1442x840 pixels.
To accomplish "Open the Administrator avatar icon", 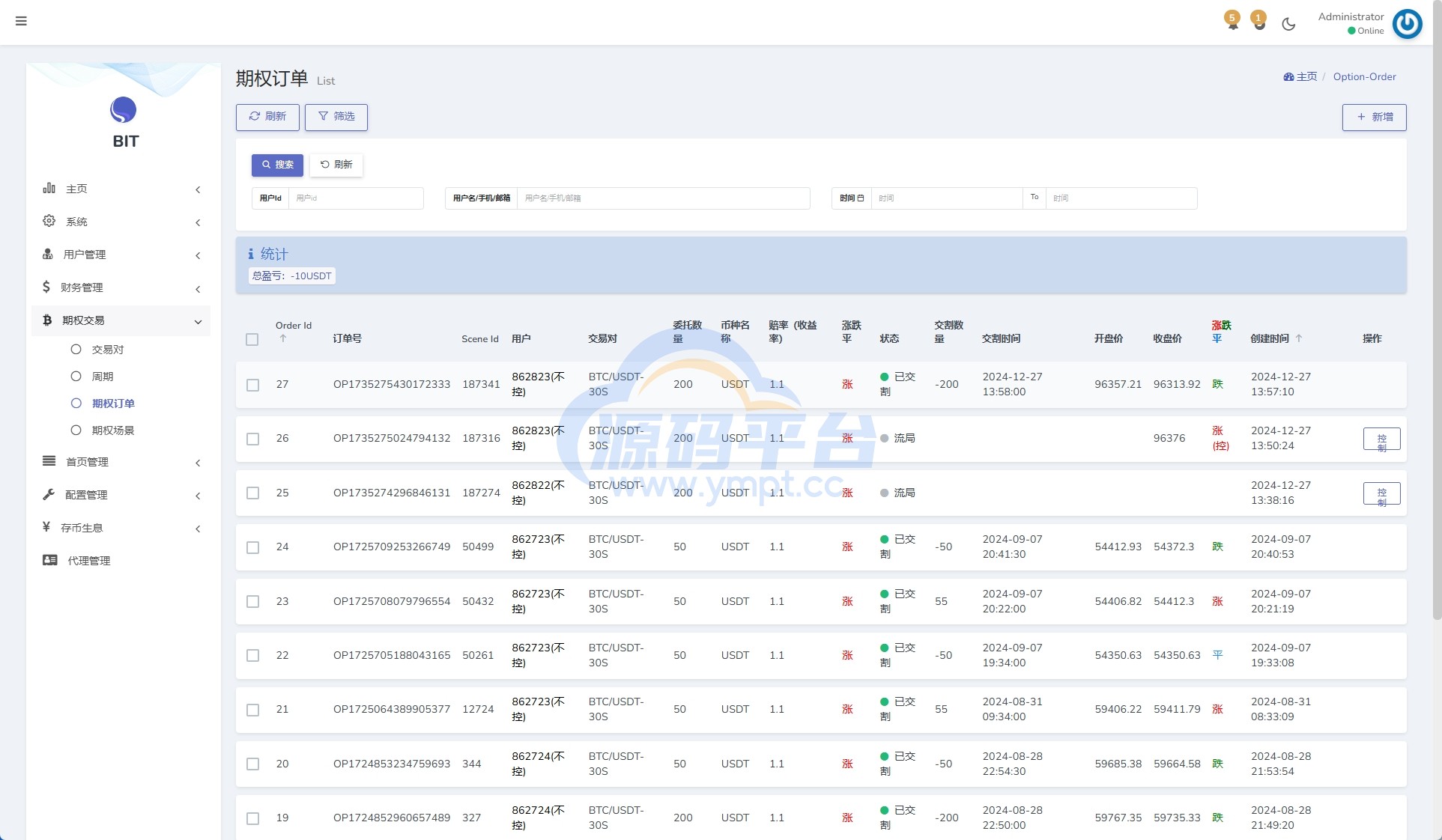I will pos(1407,24).
